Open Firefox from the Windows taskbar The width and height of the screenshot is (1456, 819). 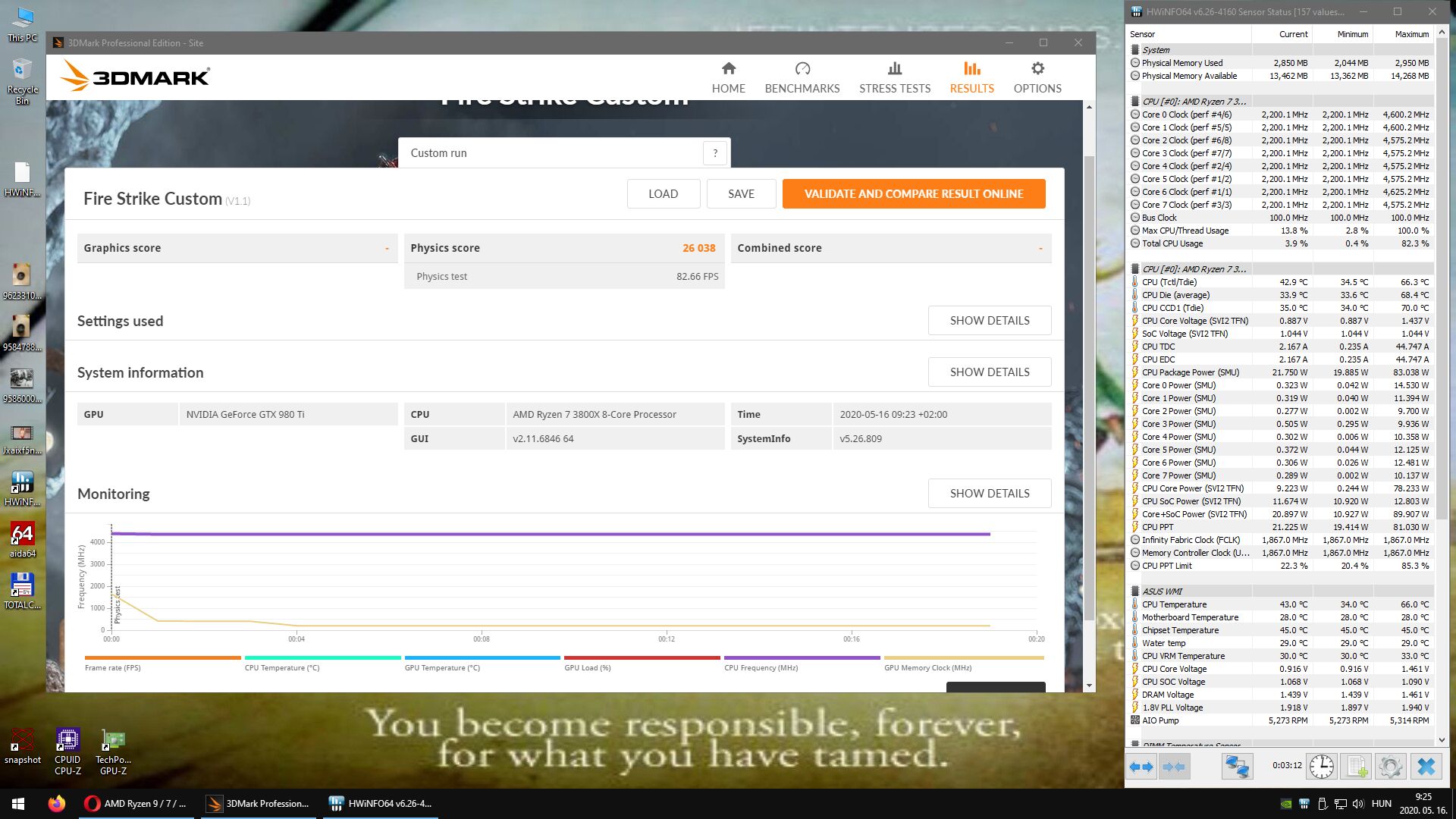point(57,804)
